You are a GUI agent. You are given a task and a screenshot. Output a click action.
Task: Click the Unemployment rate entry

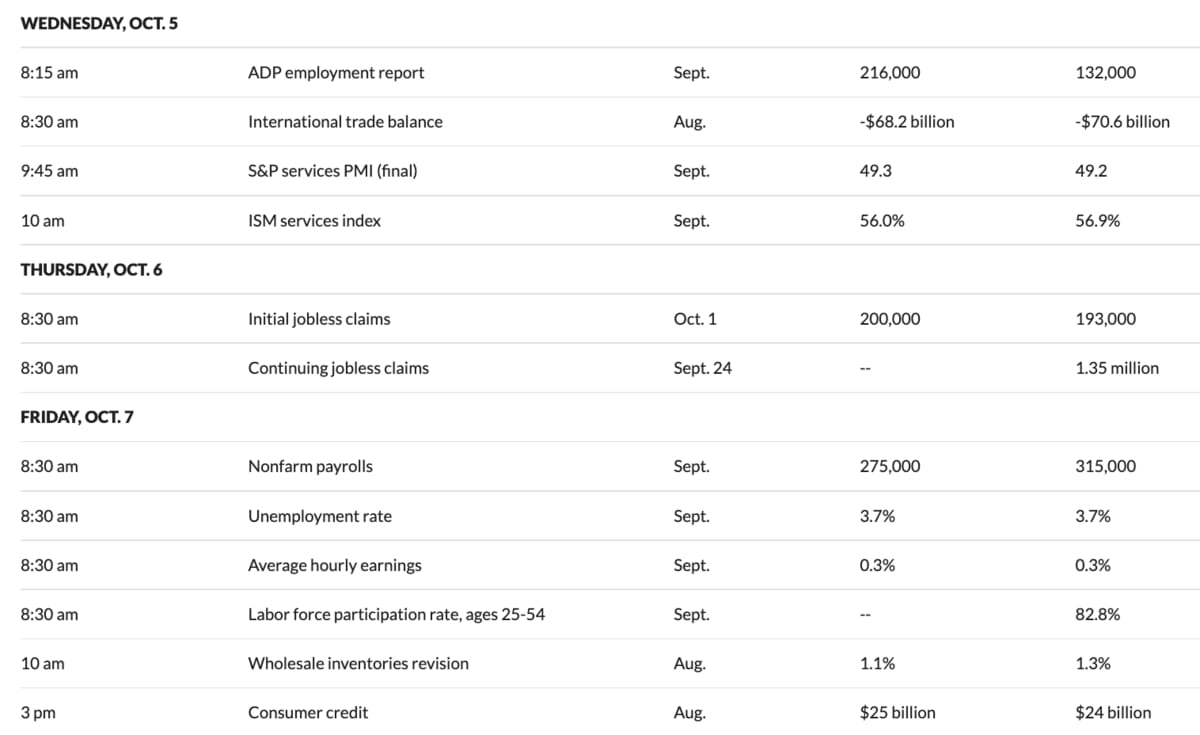point(320,516)
